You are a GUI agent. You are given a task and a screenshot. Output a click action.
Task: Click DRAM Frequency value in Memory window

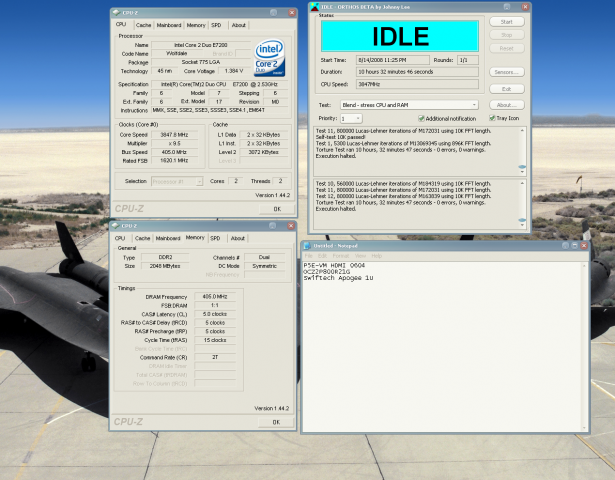click(x=215, y=296)
